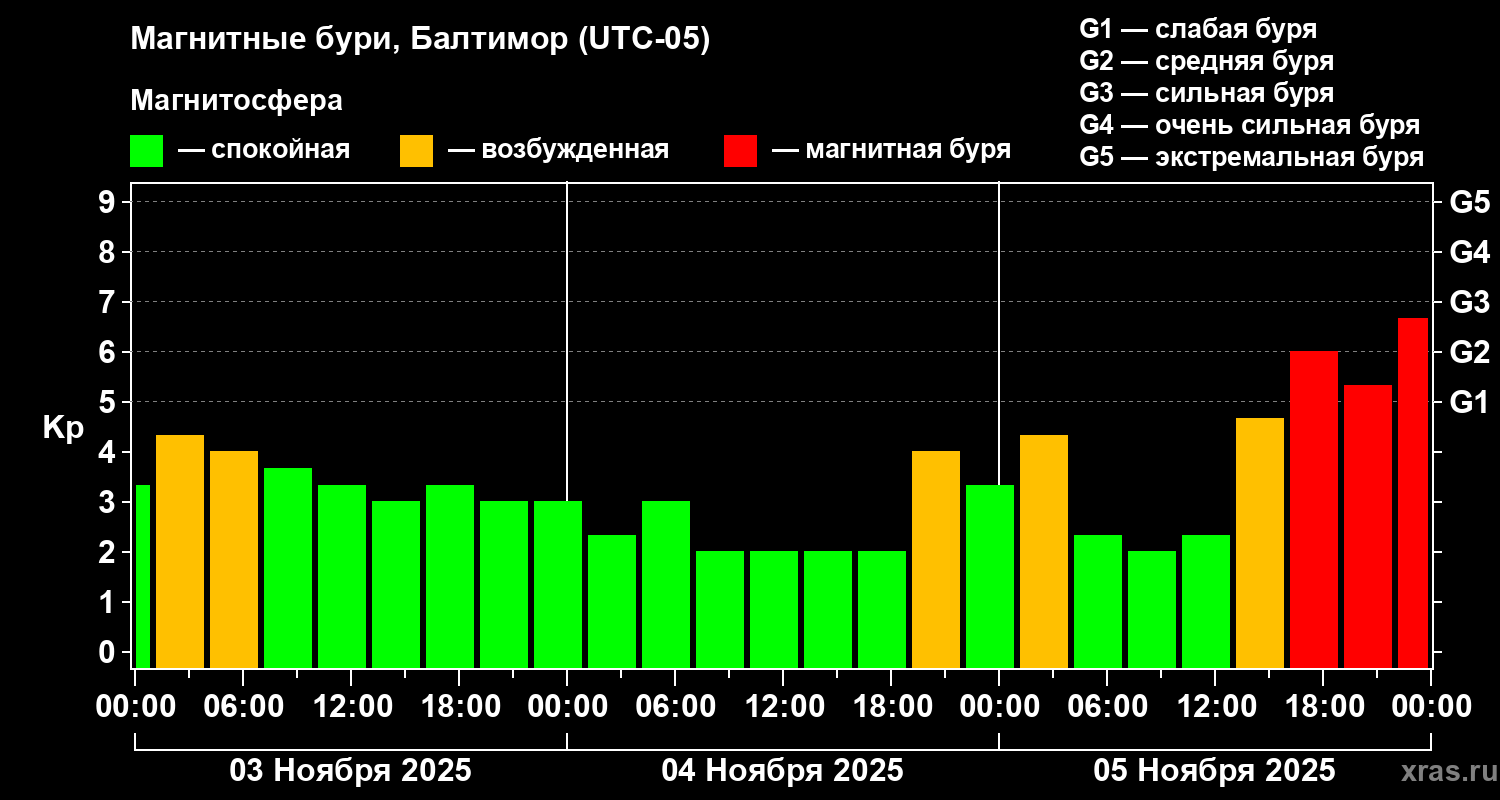Viewport: 1500px width, 800px height.
Task: Click the orange bar just before the red bars
Action: [x=1260, y=543]
